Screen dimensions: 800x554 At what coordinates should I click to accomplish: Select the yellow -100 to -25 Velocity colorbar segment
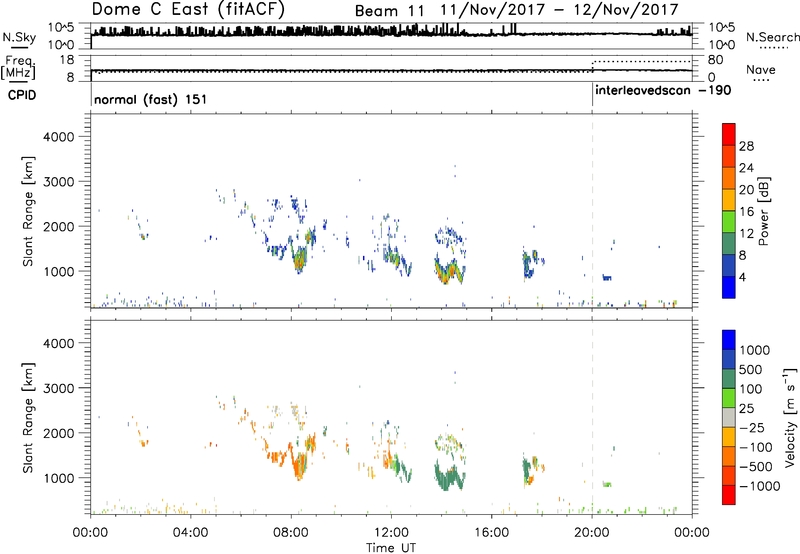point(729,437)
